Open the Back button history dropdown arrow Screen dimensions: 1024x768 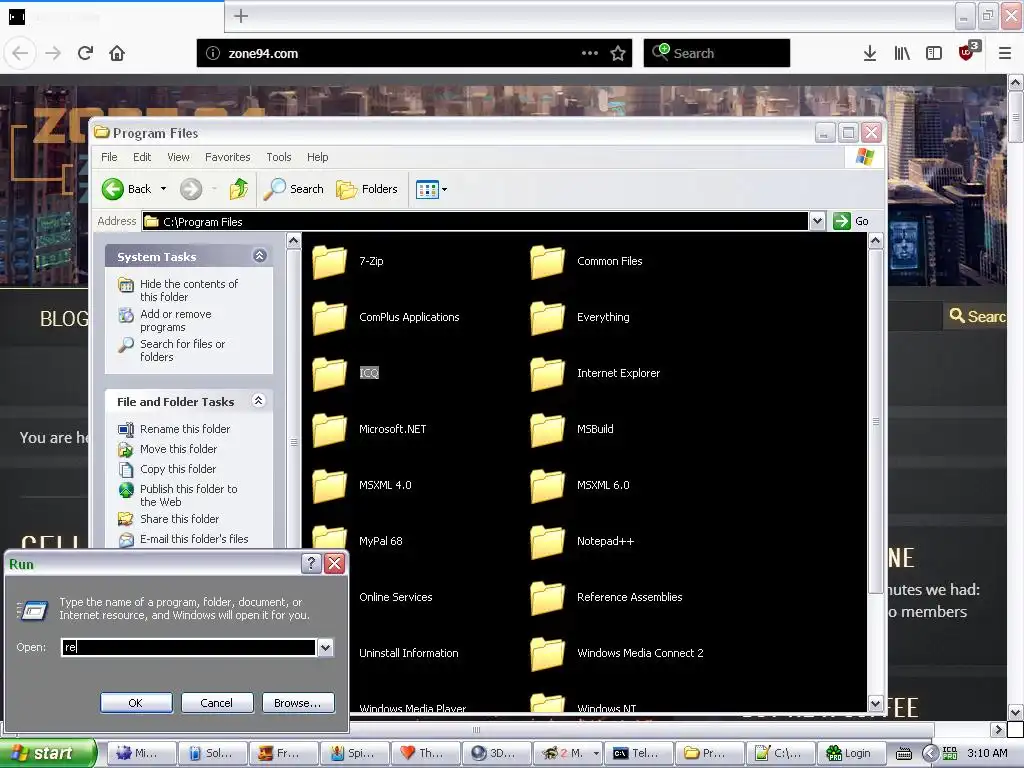pos(163,189)
